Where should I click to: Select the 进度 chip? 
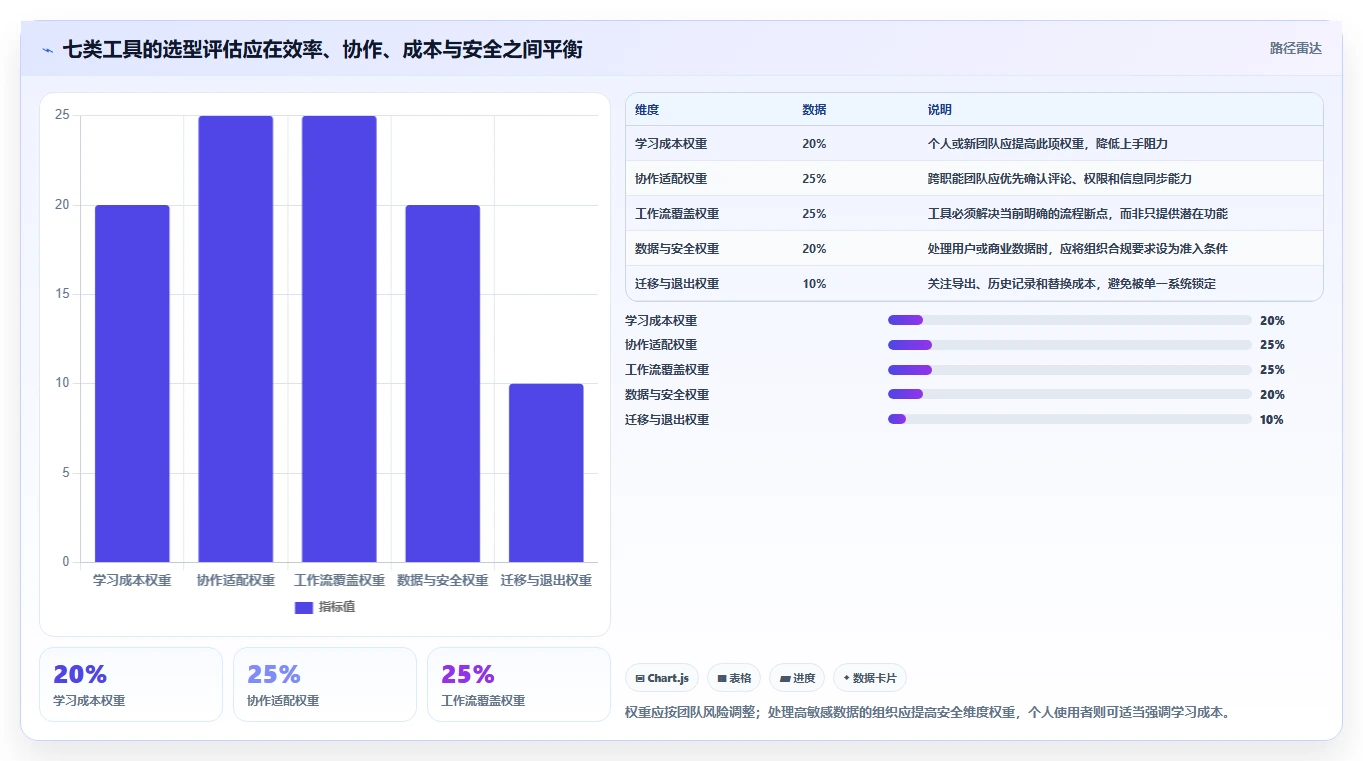797,678
